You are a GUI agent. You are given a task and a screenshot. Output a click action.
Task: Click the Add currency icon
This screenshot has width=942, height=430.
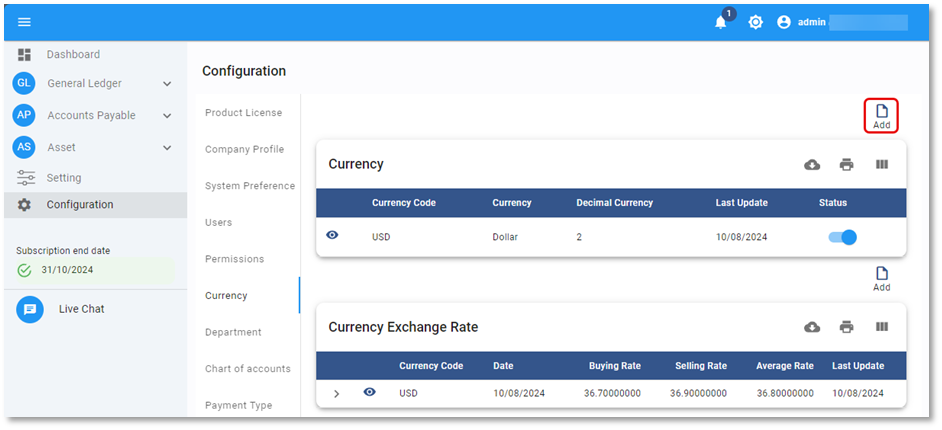(881, 116)
